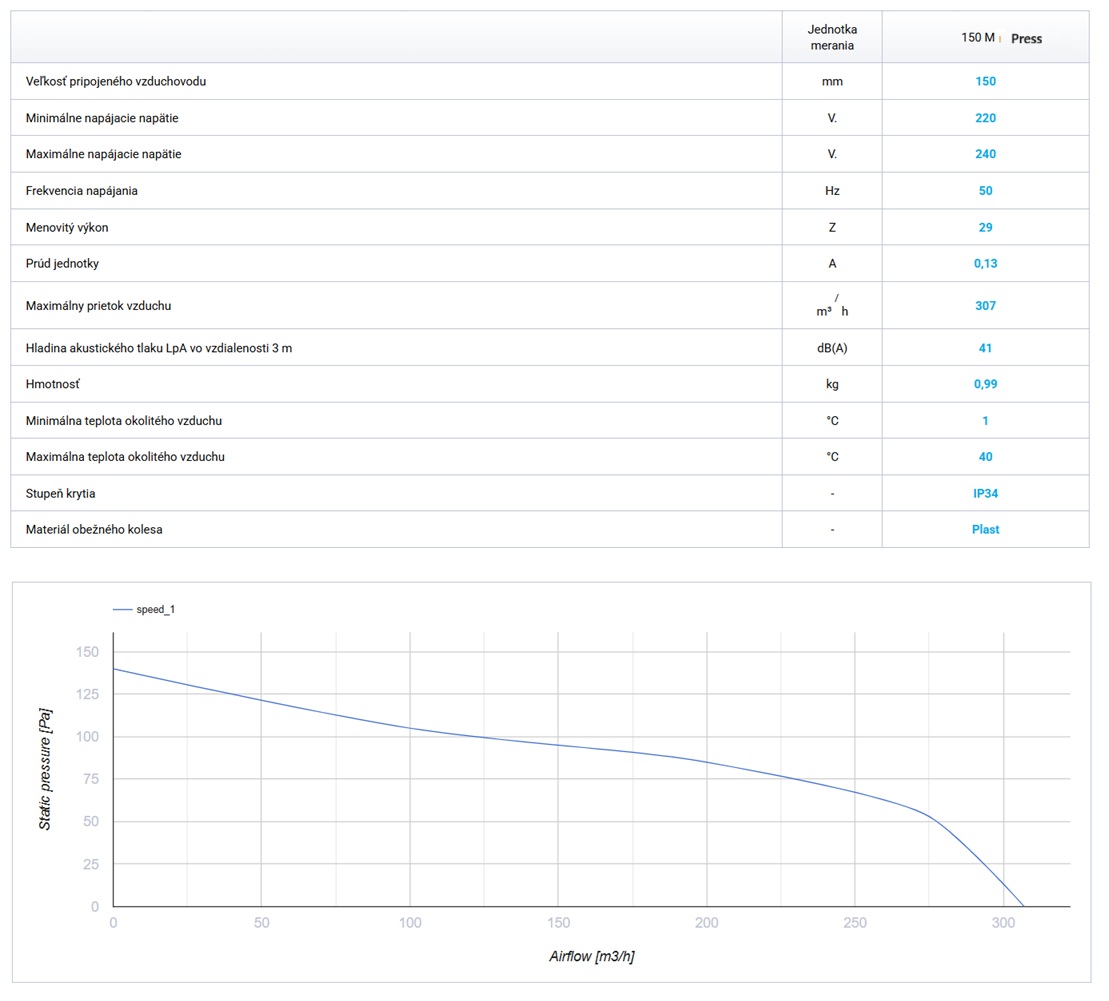Click the Jednotka merania column header
Image resolution: width=1109 pixels, height=1001 pixels.
click(832, 38)
